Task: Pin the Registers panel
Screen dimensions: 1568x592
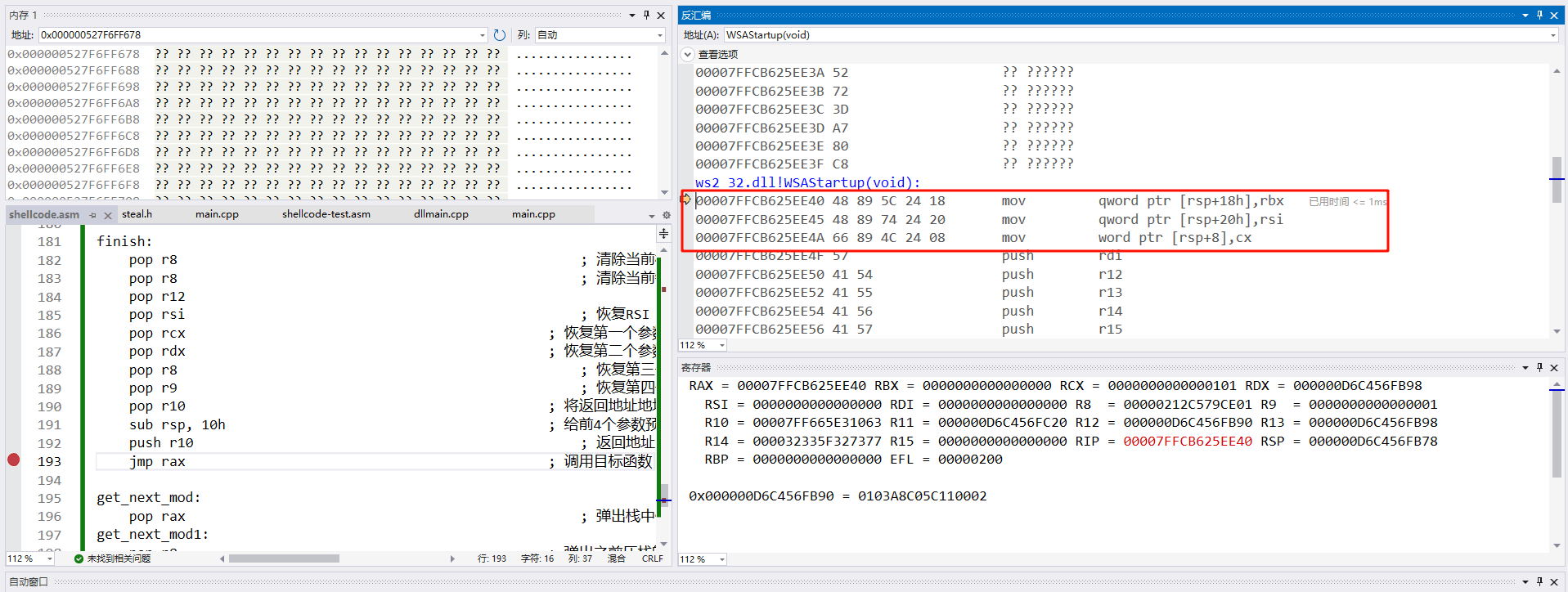Action: [1539, 367]
